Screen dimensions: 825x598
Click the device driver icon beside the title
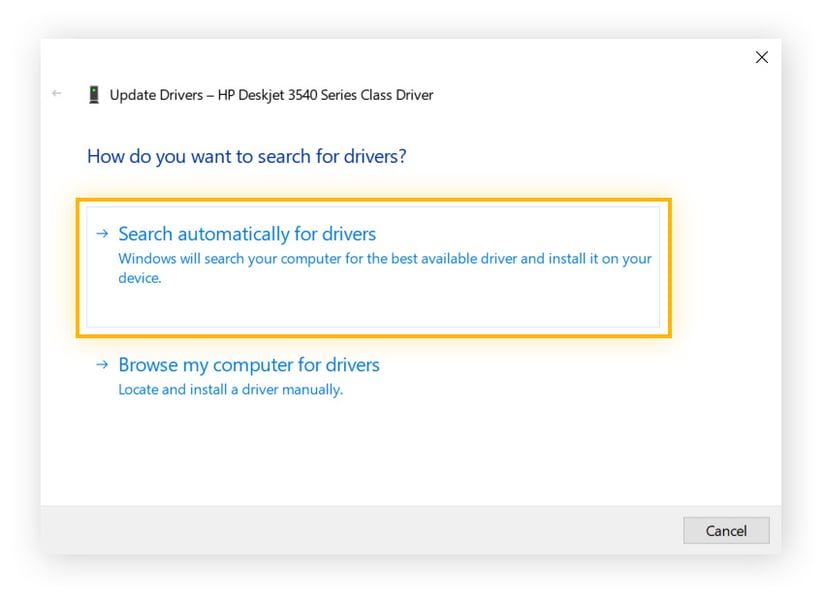[93, 93]
